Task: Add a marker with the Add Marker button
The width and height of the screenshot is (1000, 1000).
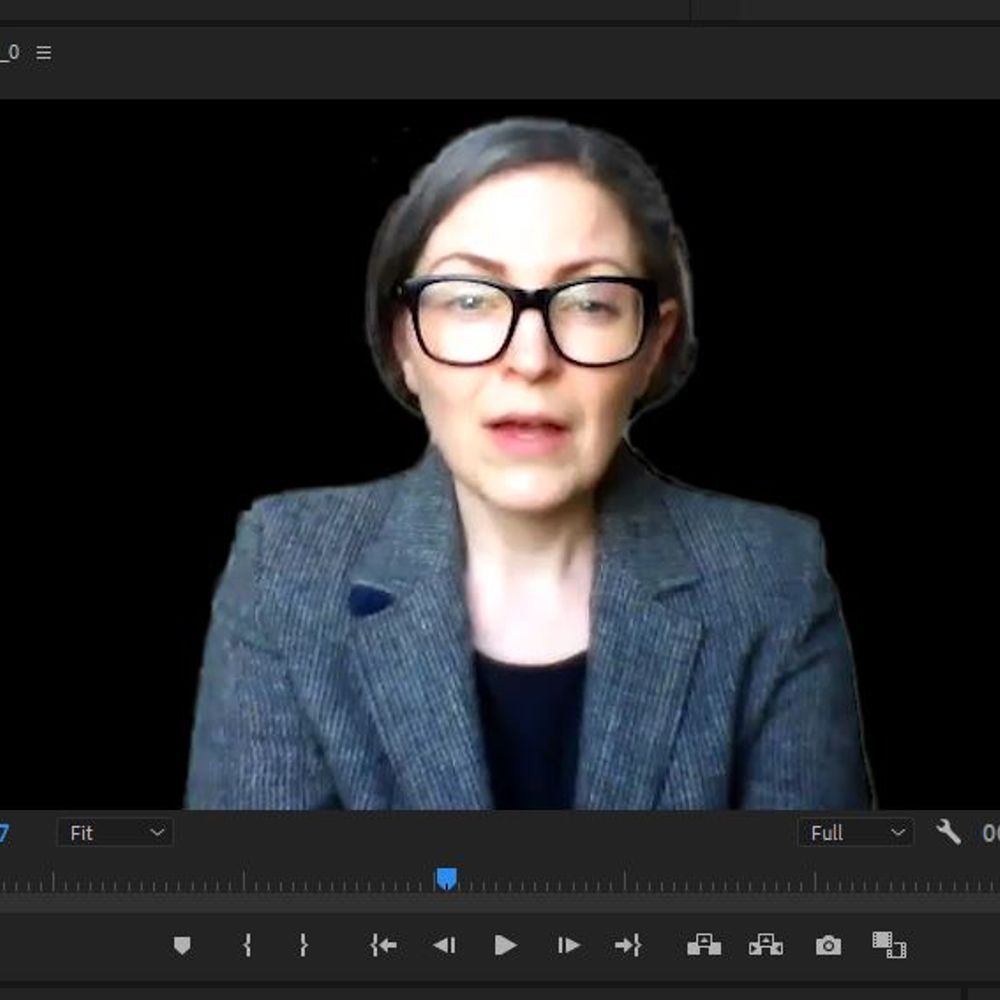Action: pyautogui.click(x=182, y=945)
